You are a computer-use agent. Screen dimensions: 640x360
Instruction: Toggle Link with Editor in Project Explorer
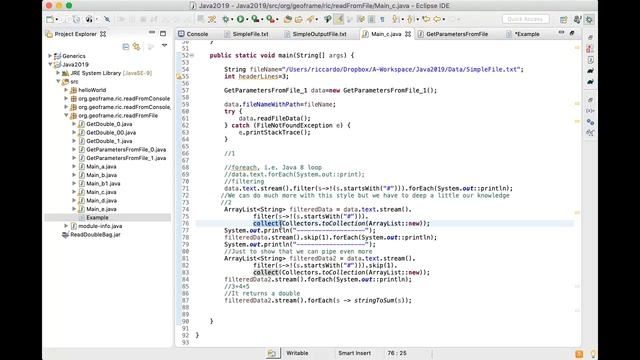pos(136,47)
